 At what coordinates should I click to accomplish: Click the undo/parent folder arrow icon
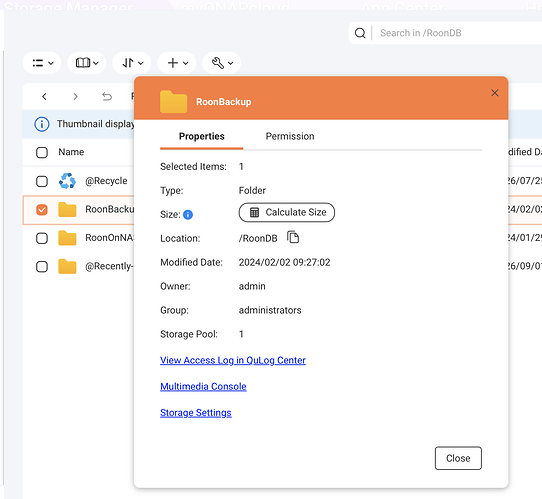tap(107, 96)
